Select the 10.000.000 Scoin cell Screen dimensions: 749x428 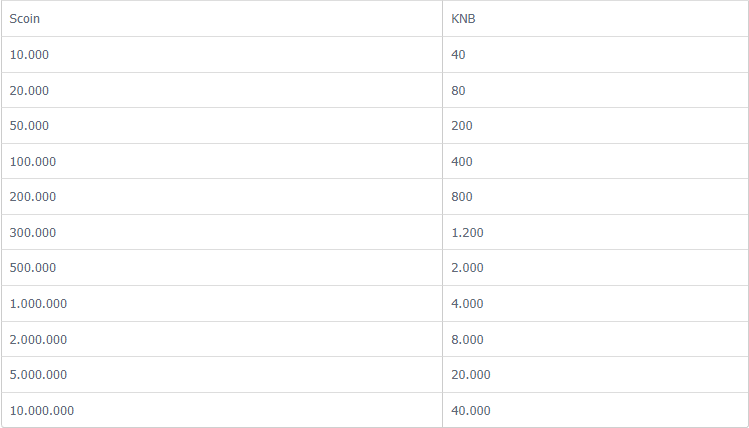tap(222, 410)
